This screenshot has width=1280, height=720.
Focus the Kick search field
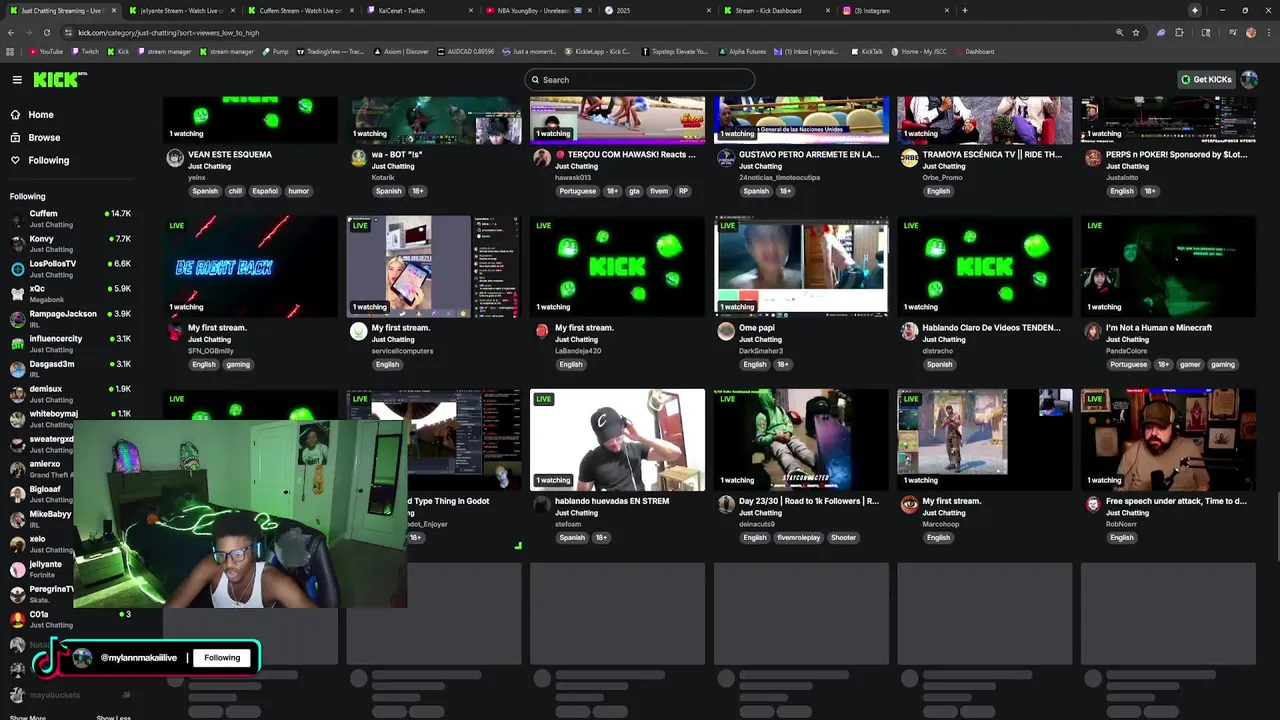tap(640, 80)
